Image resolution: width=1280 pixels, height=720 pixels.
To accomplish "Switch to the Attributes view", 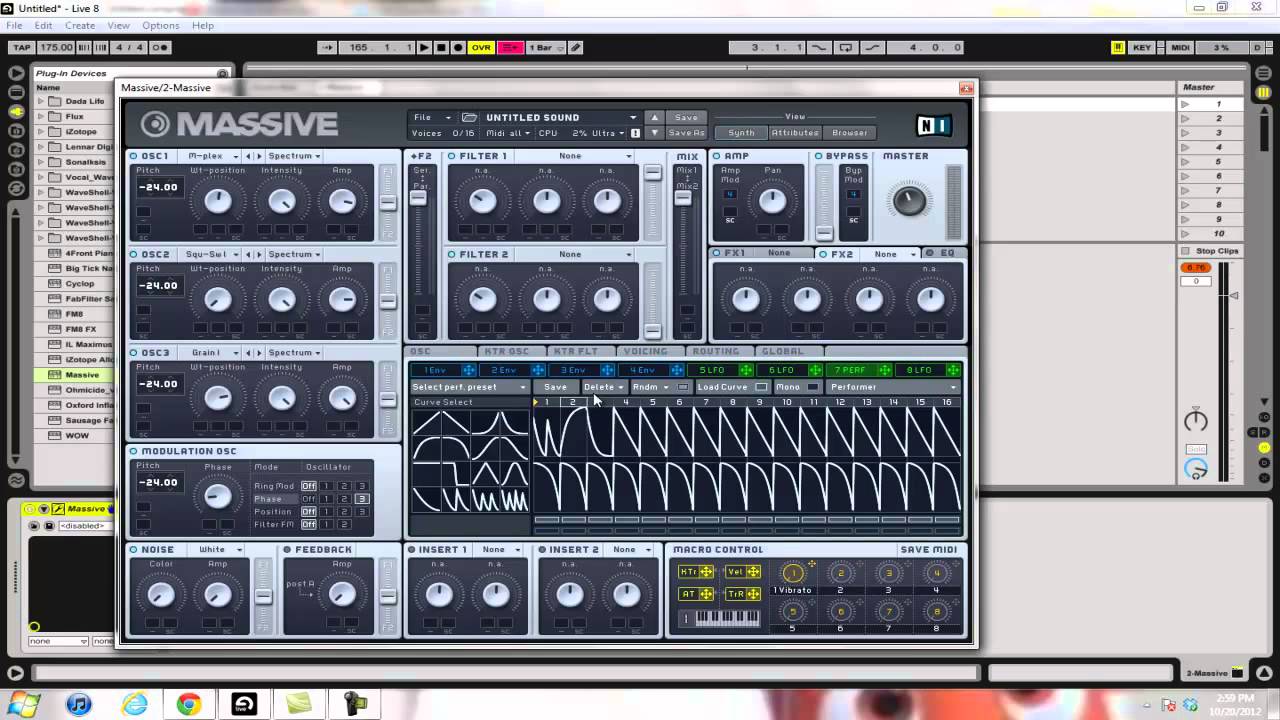I will (x=795, y=132).
